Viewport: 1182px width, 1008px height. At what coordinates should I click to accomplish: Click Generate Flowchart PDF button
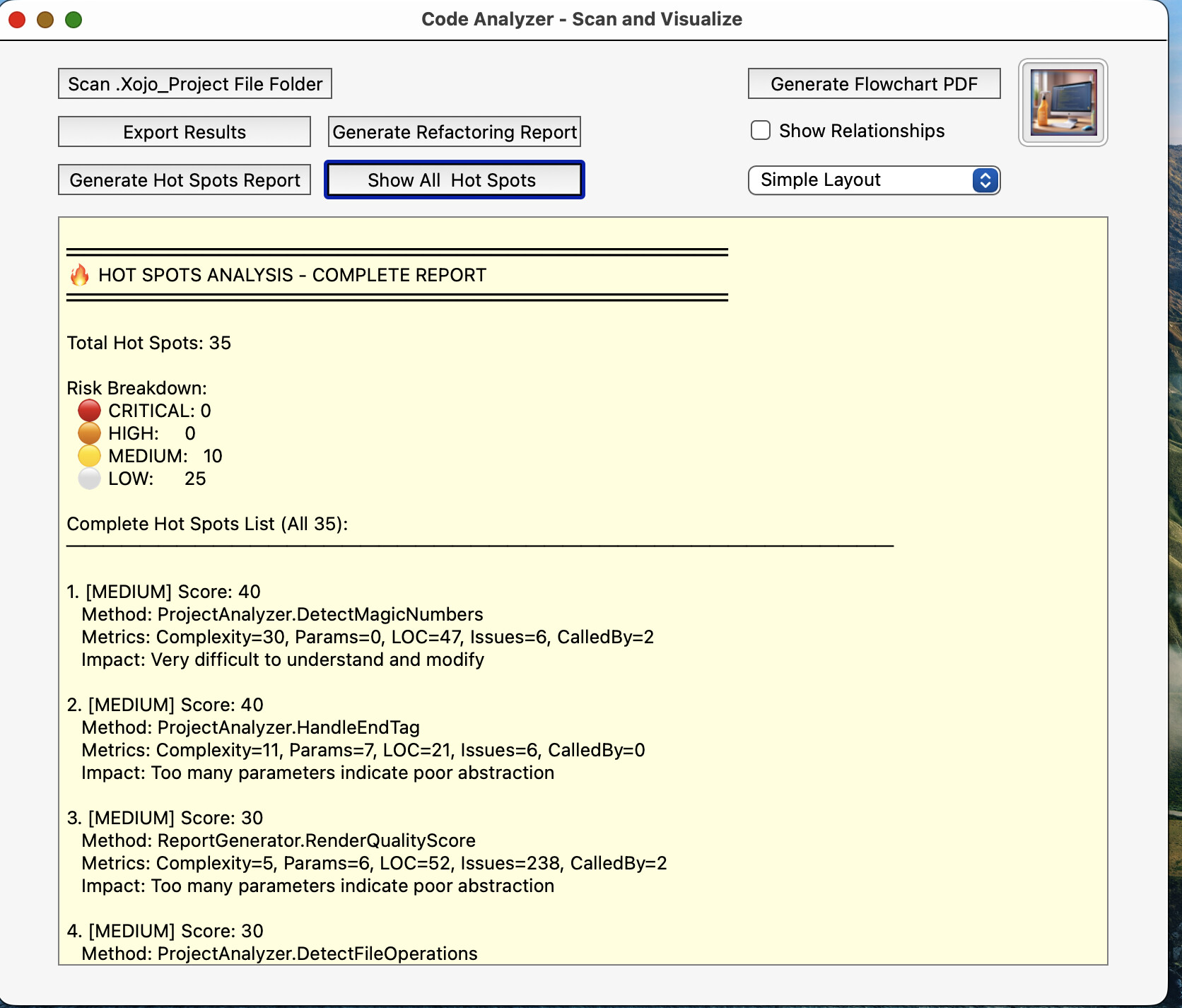(x=874, y=84)
